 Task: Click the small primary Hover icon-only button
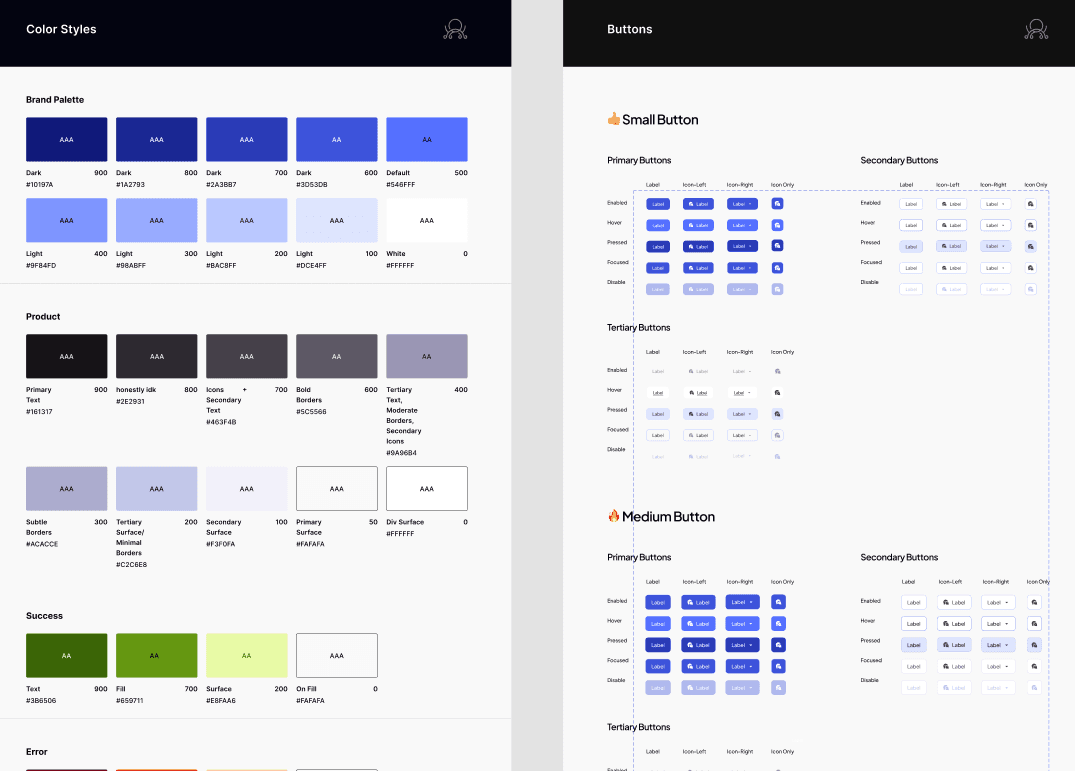(x=777, y=225)
